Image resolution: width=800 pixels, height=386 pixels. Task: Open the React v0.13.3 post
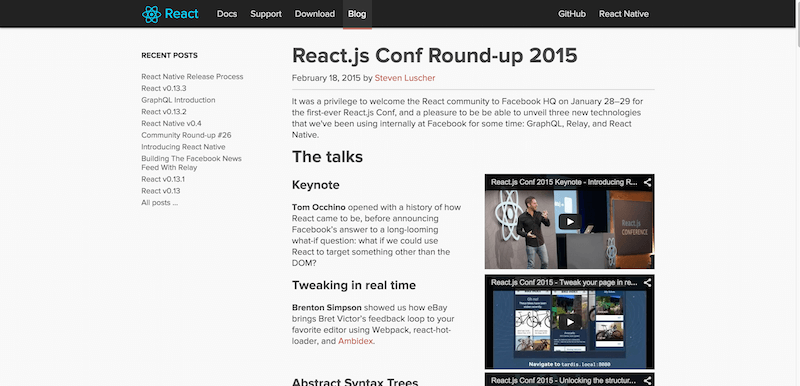(x=164, y=88)
